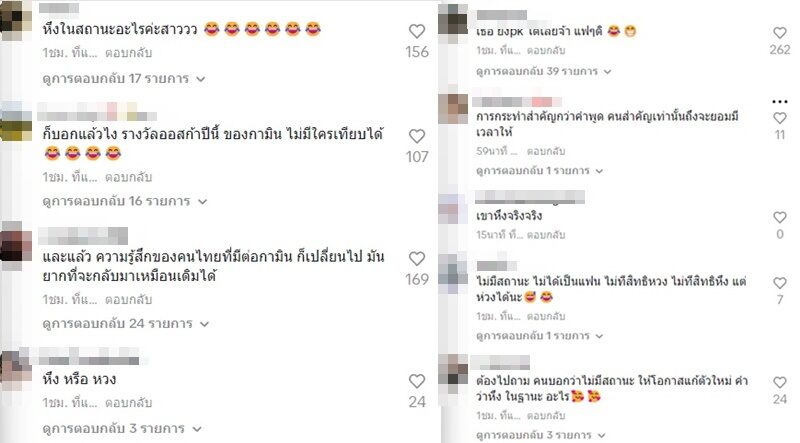
Task: Open username above 'หึง หรือ หวง' comment
Action: 89,356
